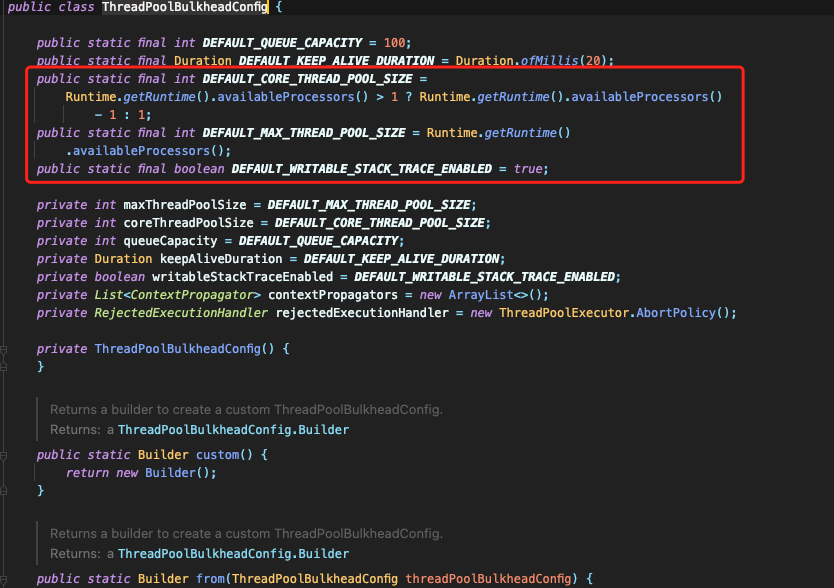
Task: Collapse the custom() method fold marker
Action: tap(3, 456)
